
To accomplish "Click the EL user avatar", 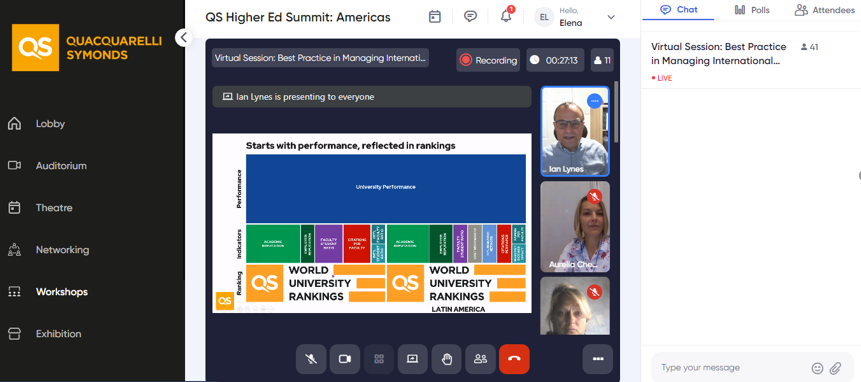I will coord(544,17).
